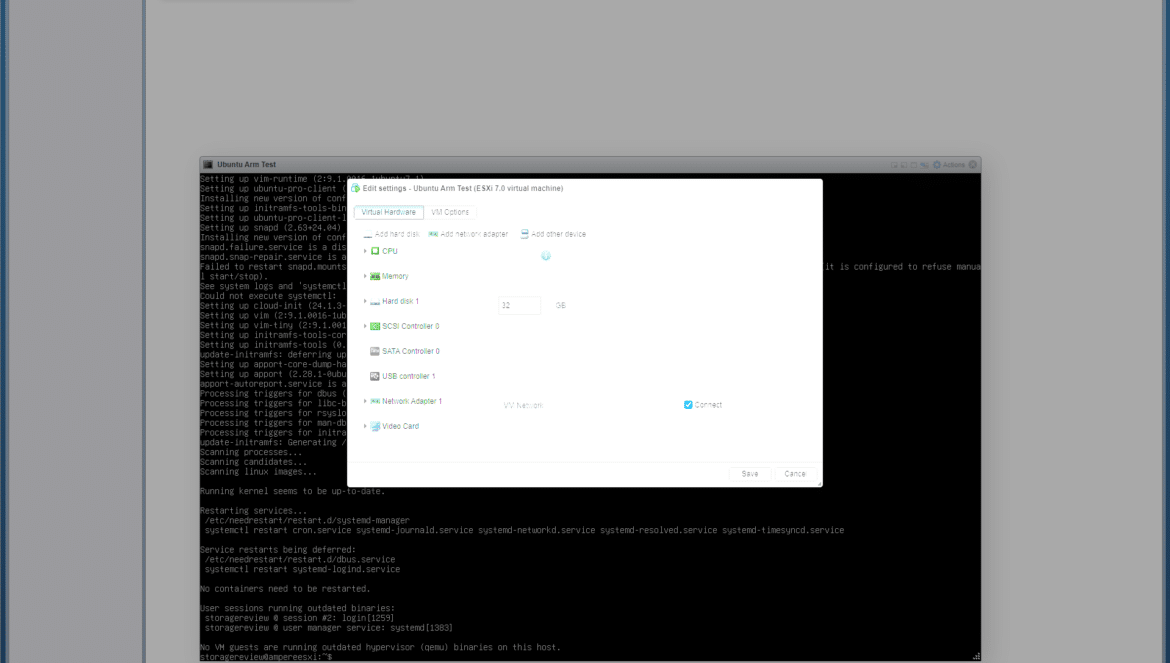Toggle the Connect checkbox for Network Adapter 1
This screenshot has width=1170, height=663.
pos(688,405)
